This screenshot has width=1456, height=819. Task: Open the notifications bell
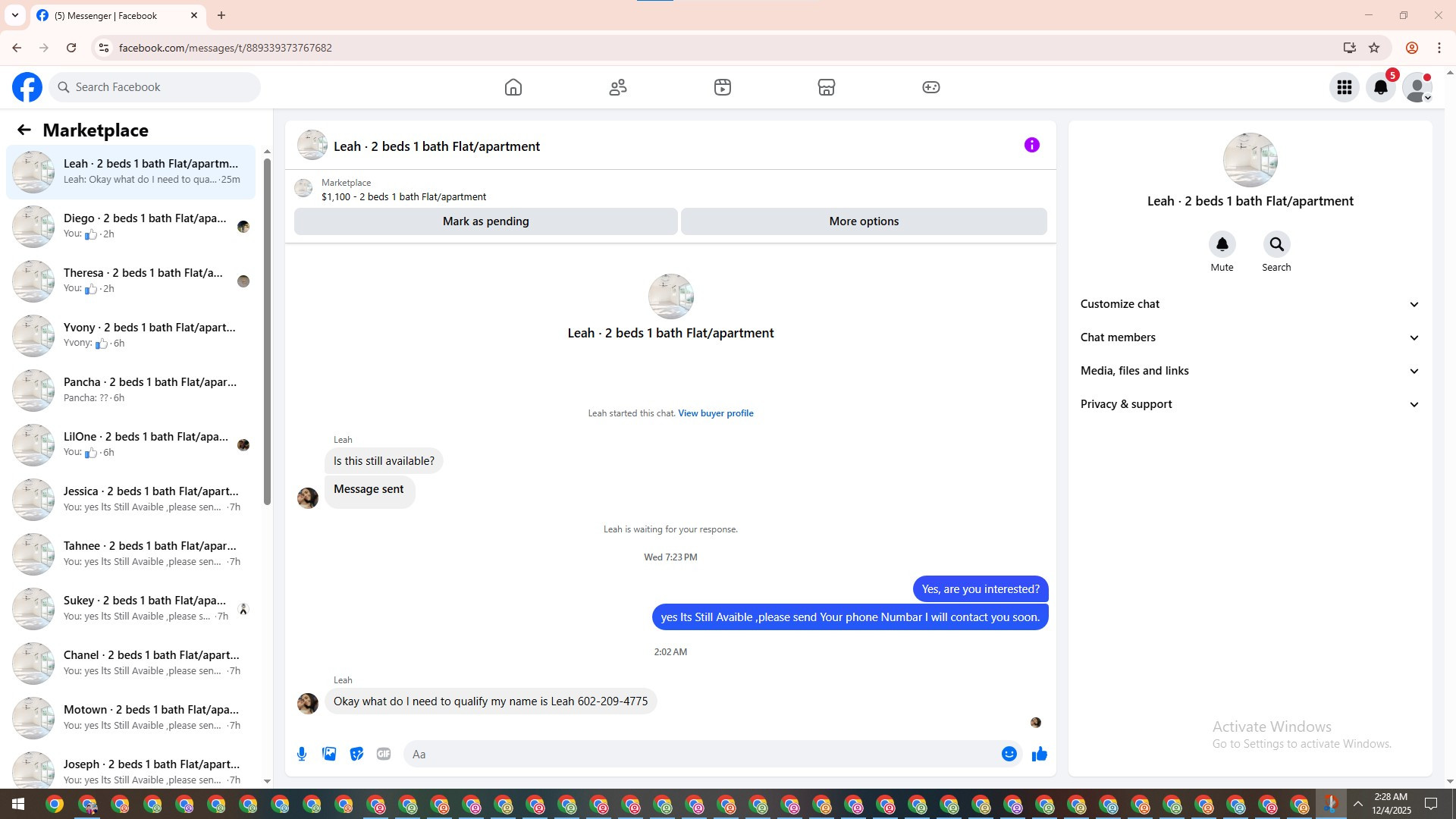coord(1380,87)
